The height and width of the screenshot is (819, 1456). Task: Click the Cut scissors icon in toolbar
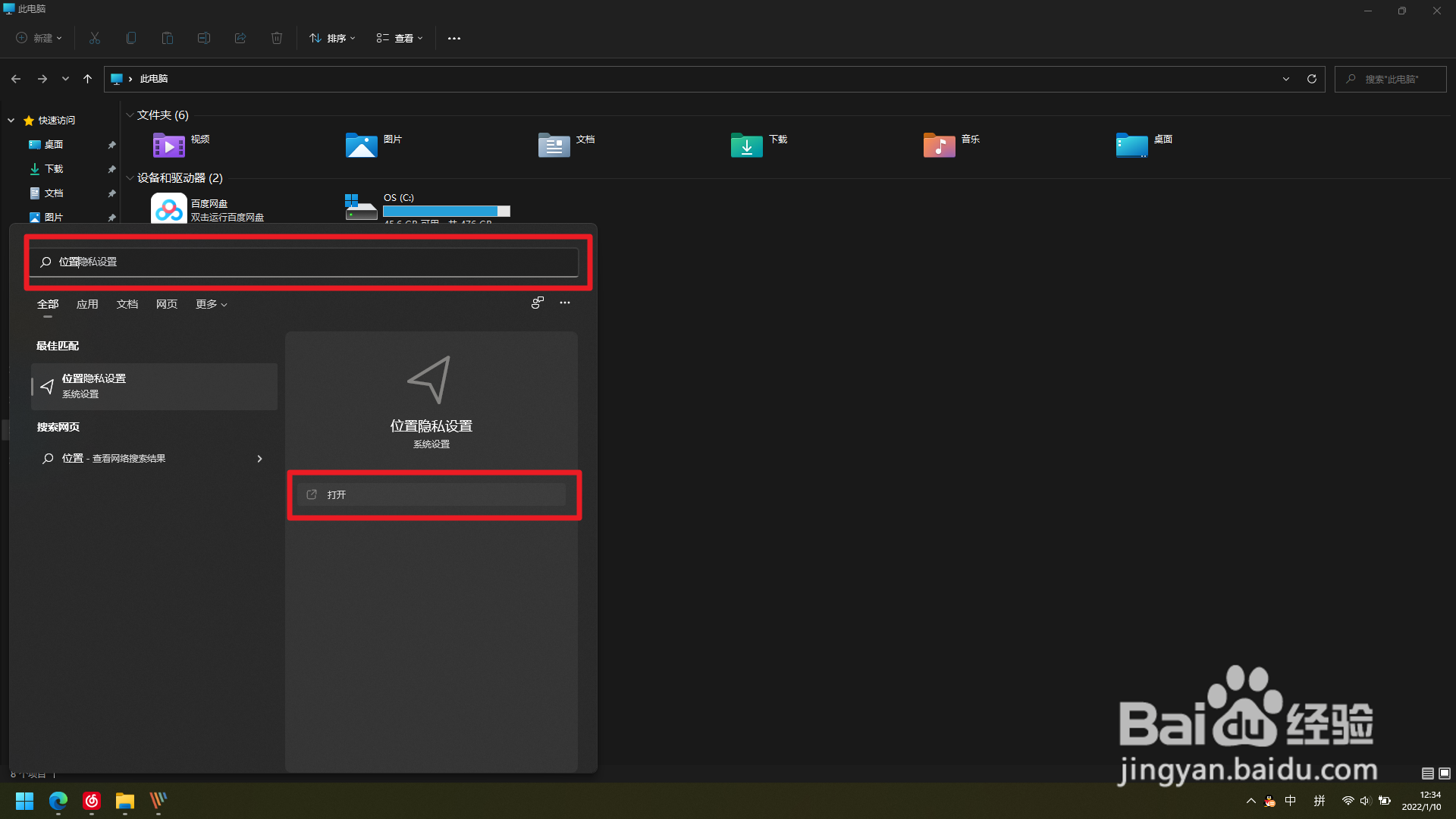[x=95, y=38]
